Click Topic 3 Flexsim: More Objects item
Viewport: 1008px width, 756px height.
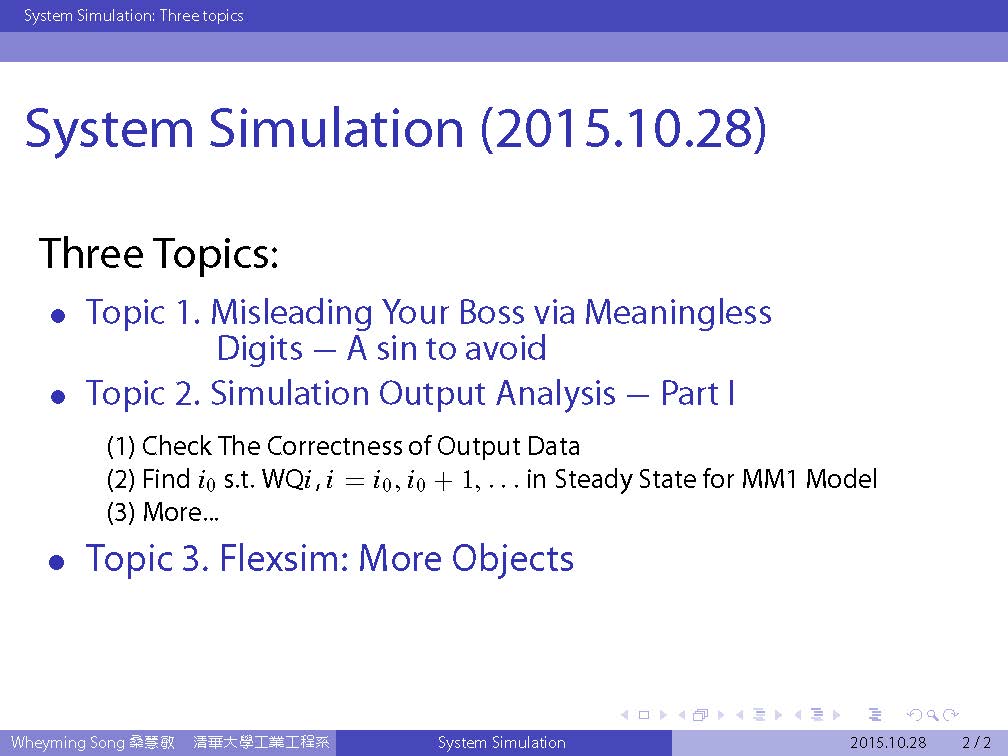pyautogui.click(x=329, y=558)
